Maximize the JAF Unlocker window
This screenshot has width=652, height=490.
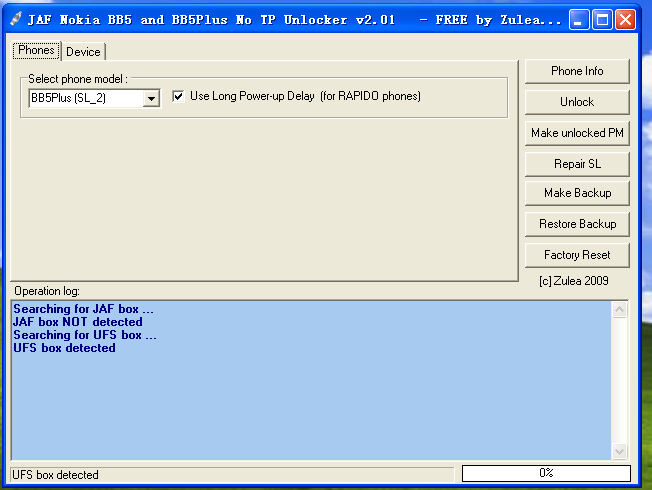(602, 20)
